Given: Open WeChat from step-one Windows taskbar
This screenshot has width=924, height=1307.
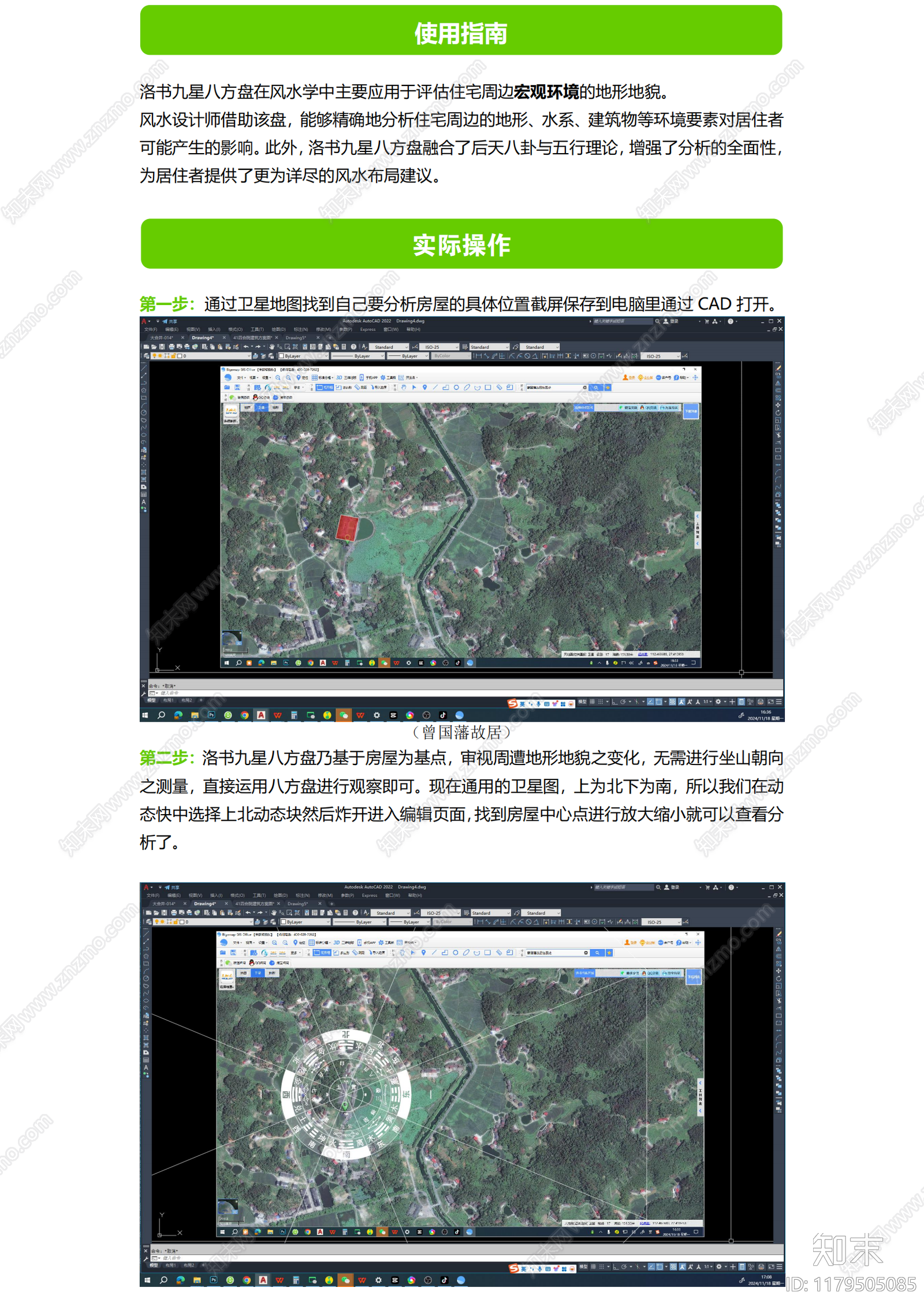Looking at the screenshot, I should point(344,715).
